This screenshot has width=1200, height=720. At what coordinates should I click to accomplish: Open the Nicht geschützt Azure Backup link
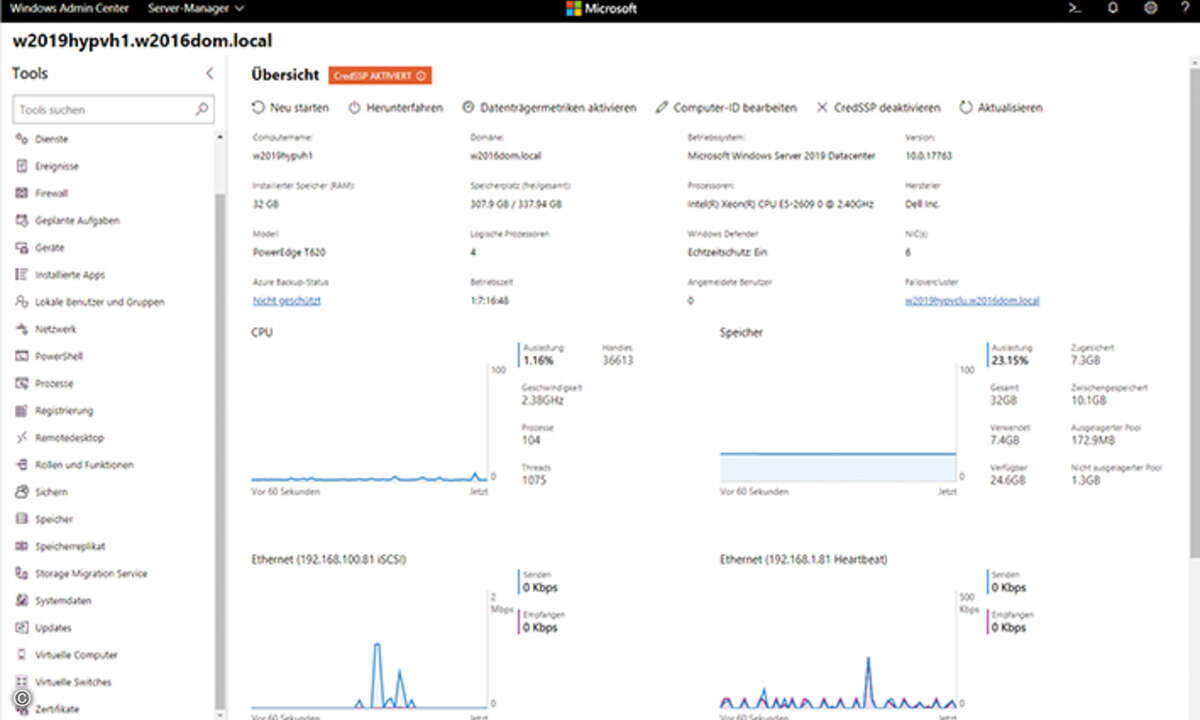click(x=287, y=300)
